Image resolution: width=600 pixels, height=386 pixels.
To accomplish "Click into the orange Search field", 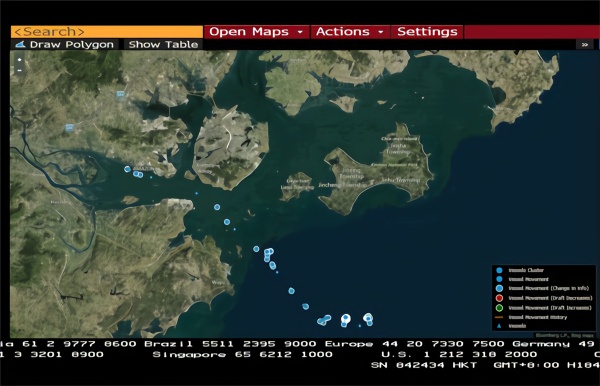I will click(107, 32).
